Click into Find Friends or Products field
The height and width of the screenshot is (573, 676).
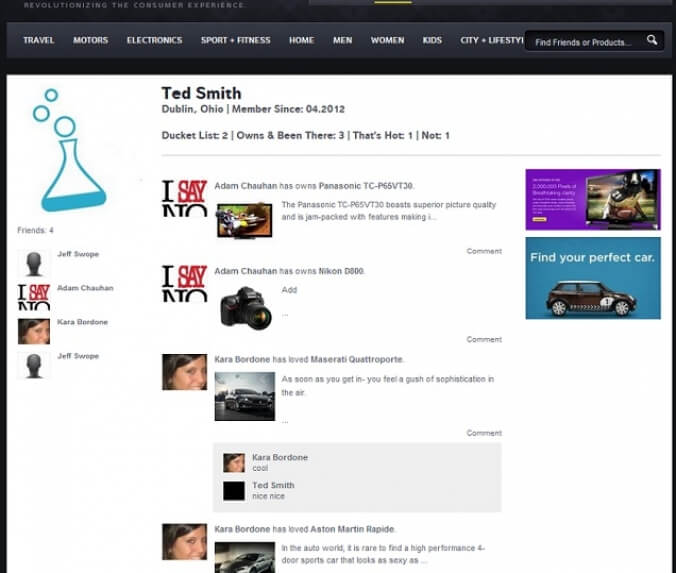coord(586,42)
